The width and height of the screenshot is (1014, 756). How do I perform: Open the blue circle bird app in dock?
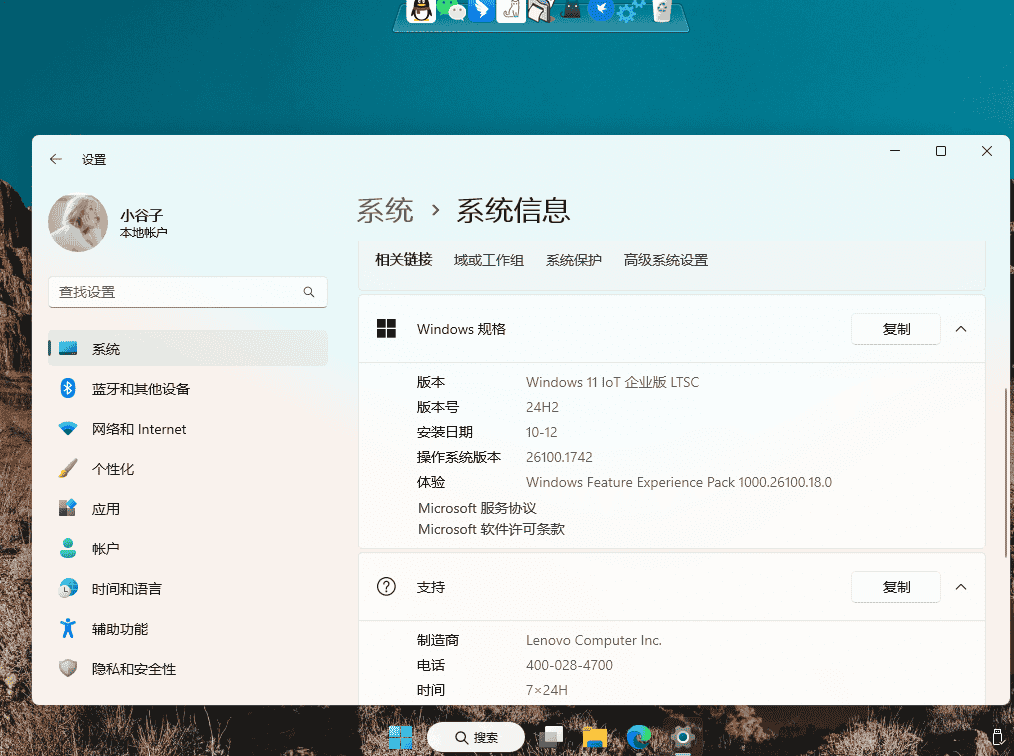pos(601,10)
